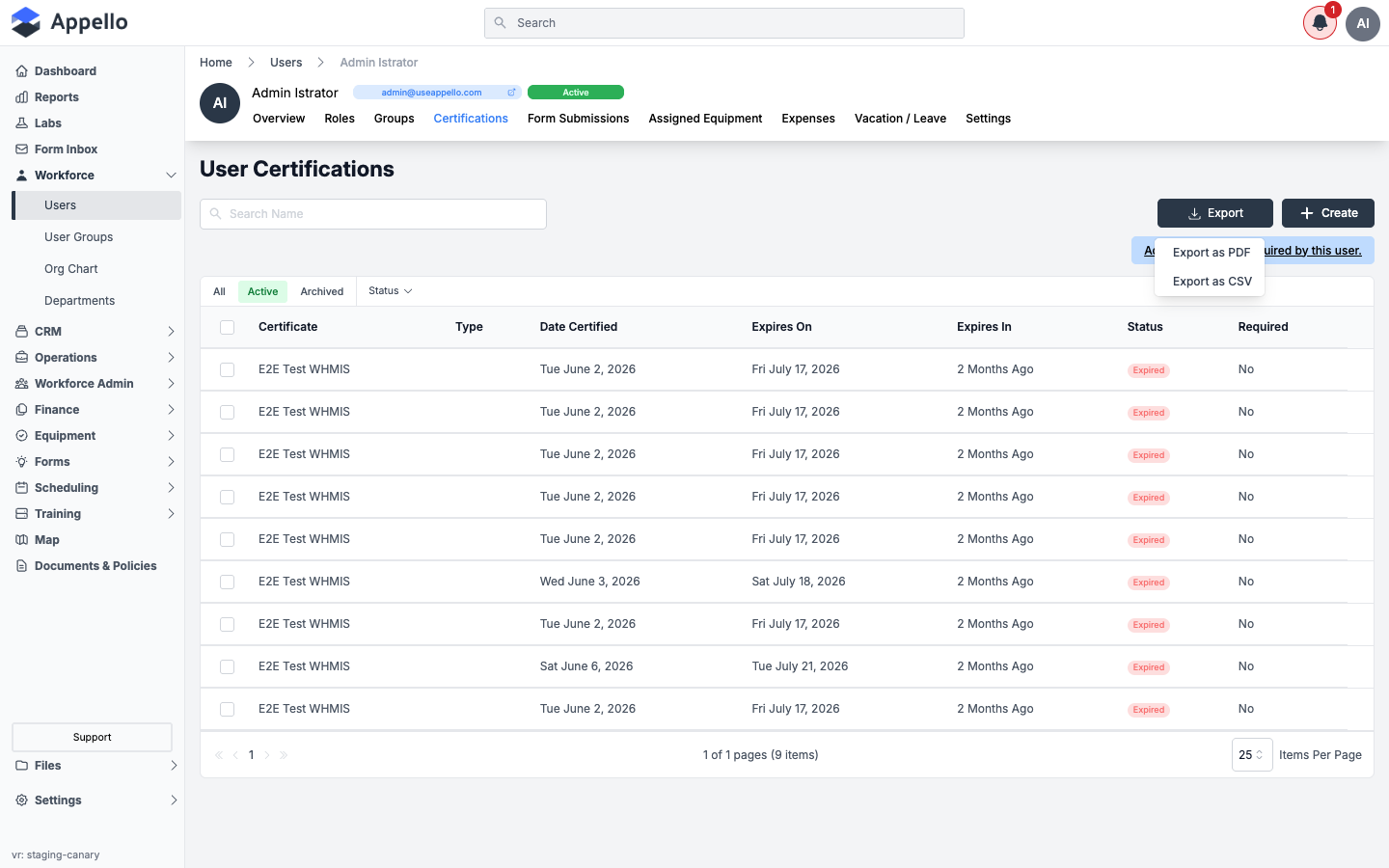Choose Export as PDF
This screenshot has width=1389, height=868.
point(1211,253)
